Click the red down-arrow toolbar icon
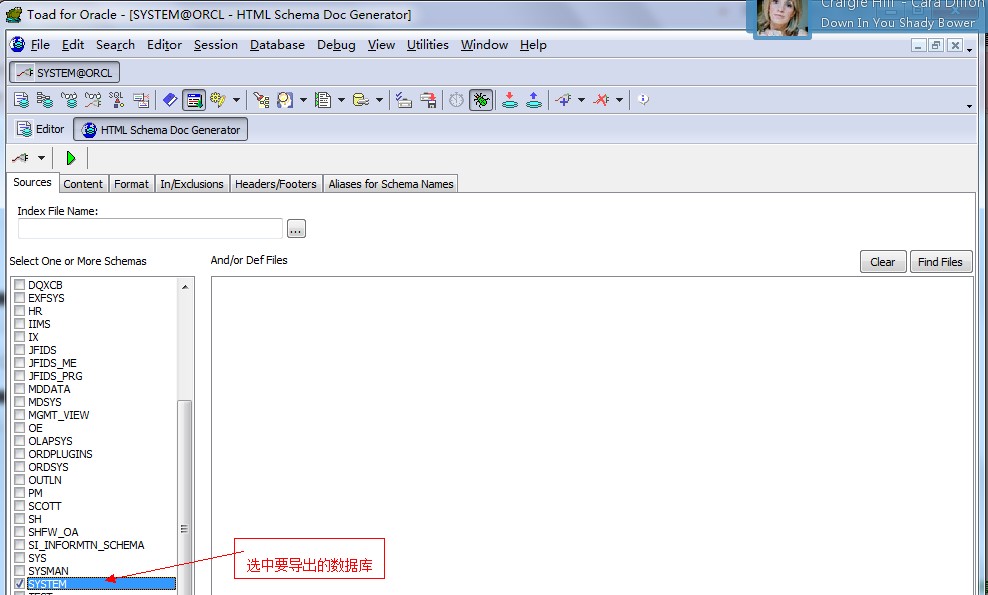 [x=510, y=100]
